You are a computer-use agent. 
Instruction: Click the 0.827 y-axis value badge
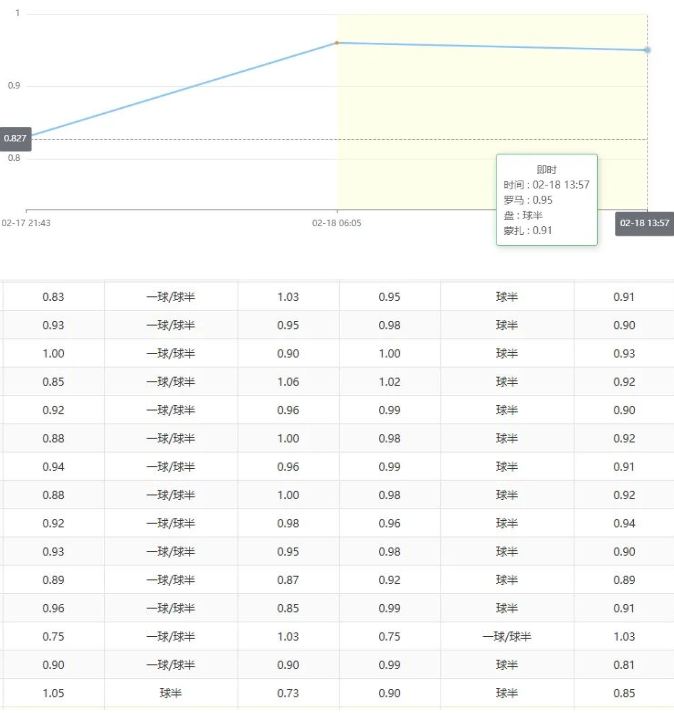coord(15,138)
